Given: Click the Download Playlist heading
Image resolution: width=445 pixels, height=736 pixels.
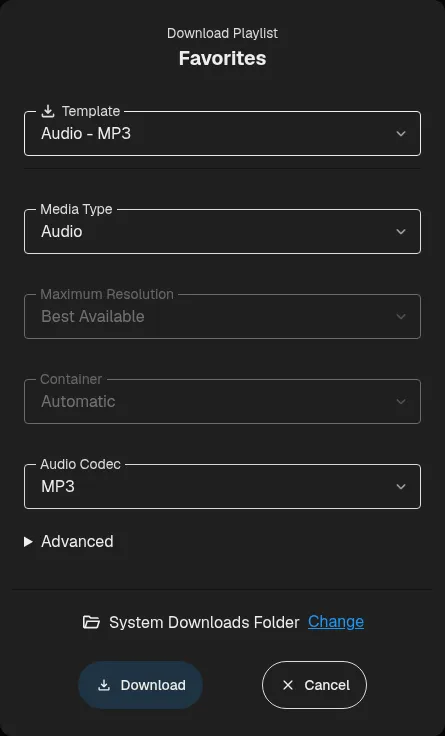Looking at the screenshot, I should click(x=222, y=33).
